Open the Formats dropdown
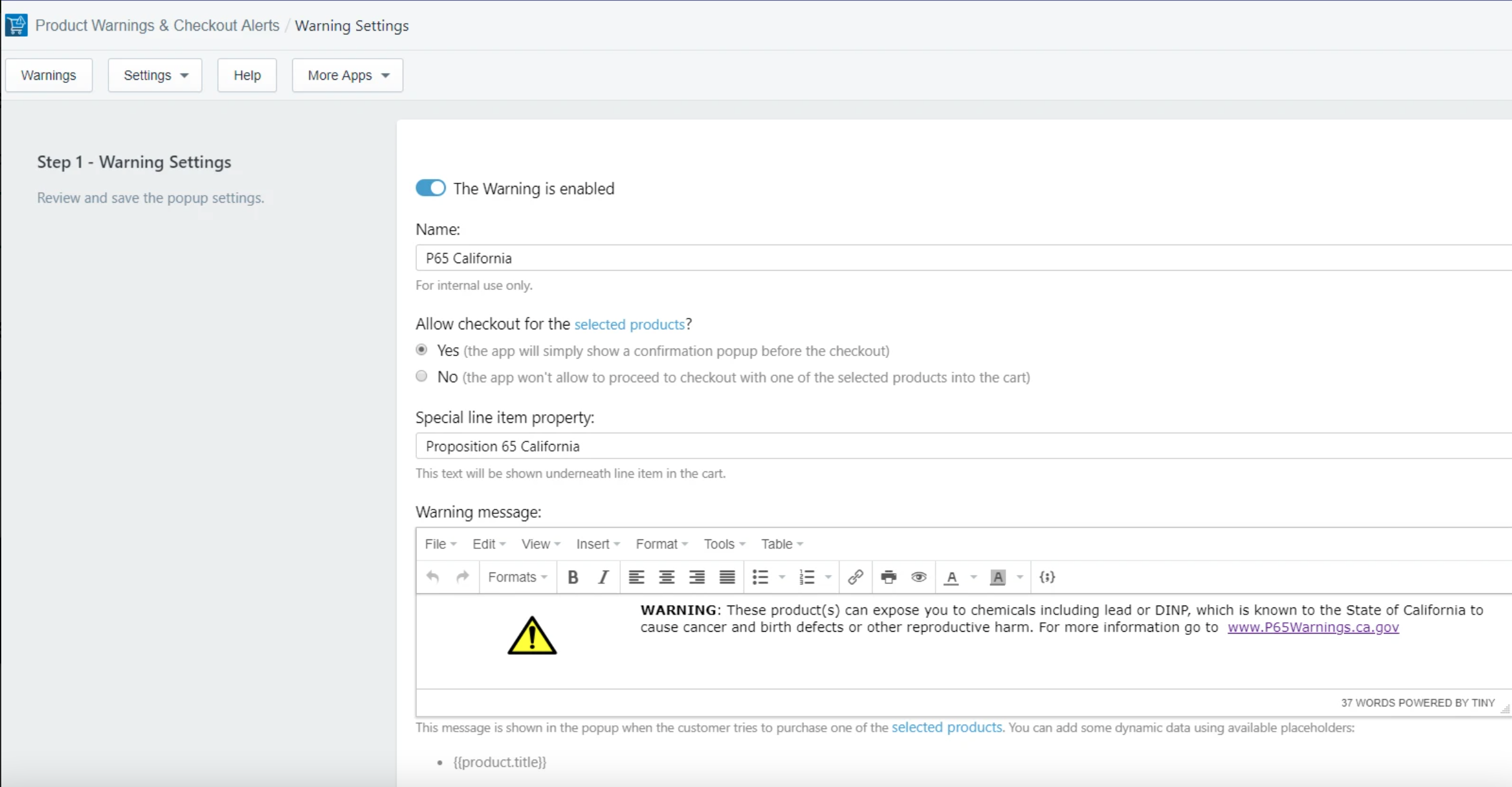Image resolution: width=1512 pixels, height=787 pixels. (518, 577)
